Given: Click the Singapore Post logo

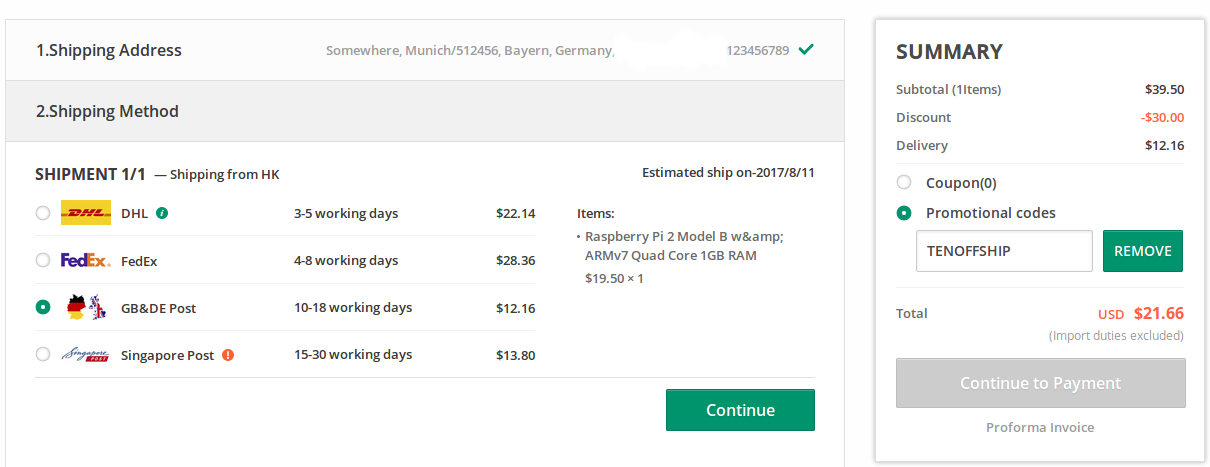Looking at the screenshot, I should [x=86, y=355].
